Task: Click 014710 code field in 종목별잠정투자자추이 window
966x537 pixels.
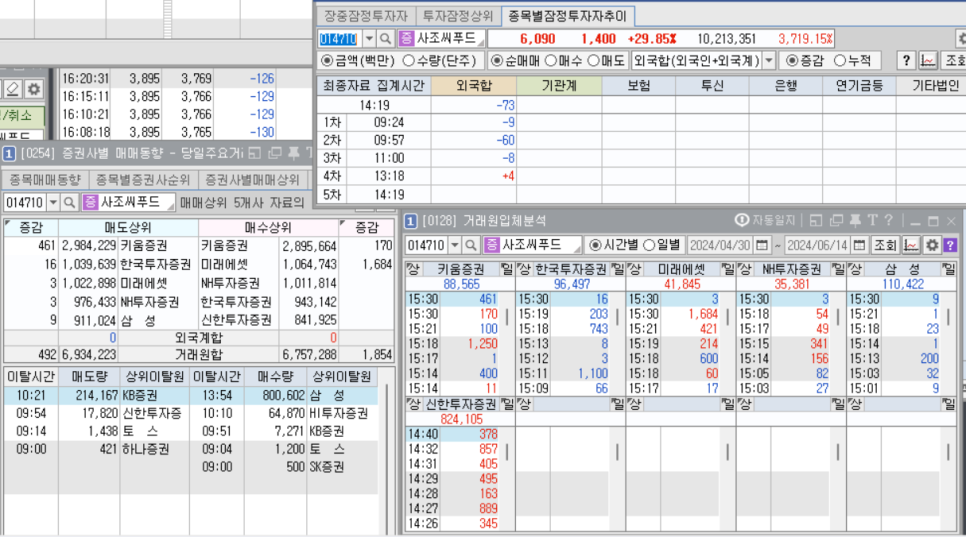Action: (x=339, y=39)
